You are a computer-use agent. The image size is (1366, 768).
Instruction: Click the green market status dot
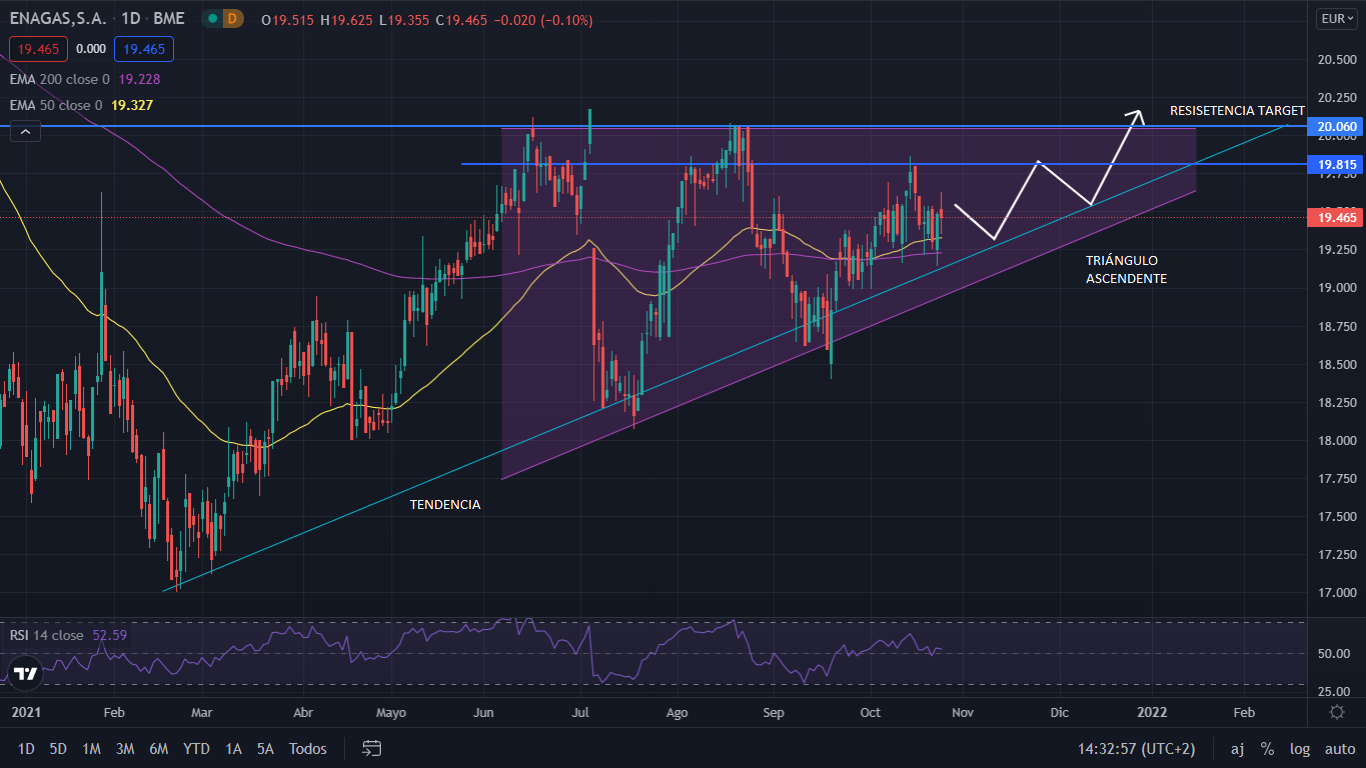click(x=212, y=19)
